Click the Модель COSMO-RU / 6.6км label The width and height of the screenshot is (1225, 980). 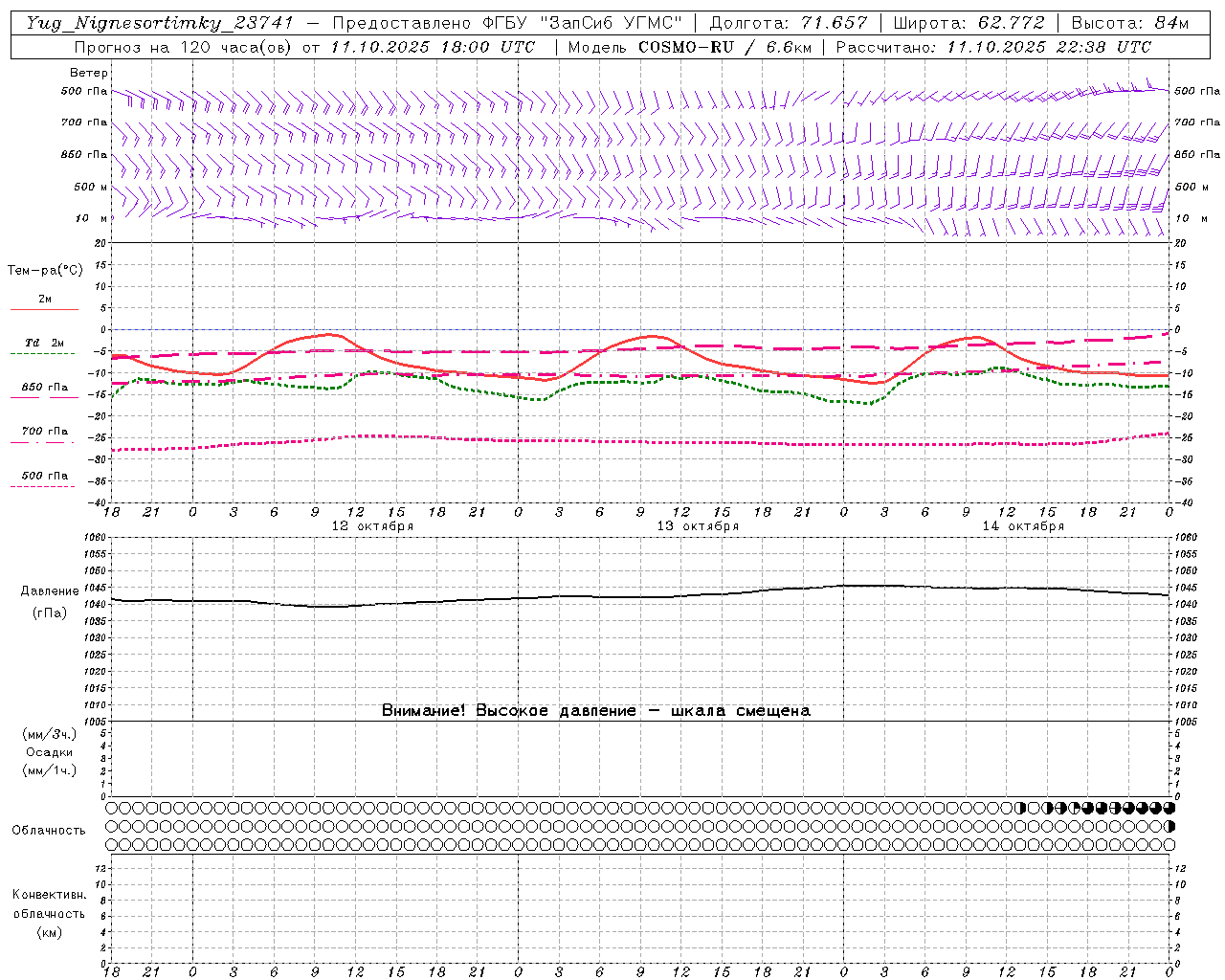coord(689,47)
